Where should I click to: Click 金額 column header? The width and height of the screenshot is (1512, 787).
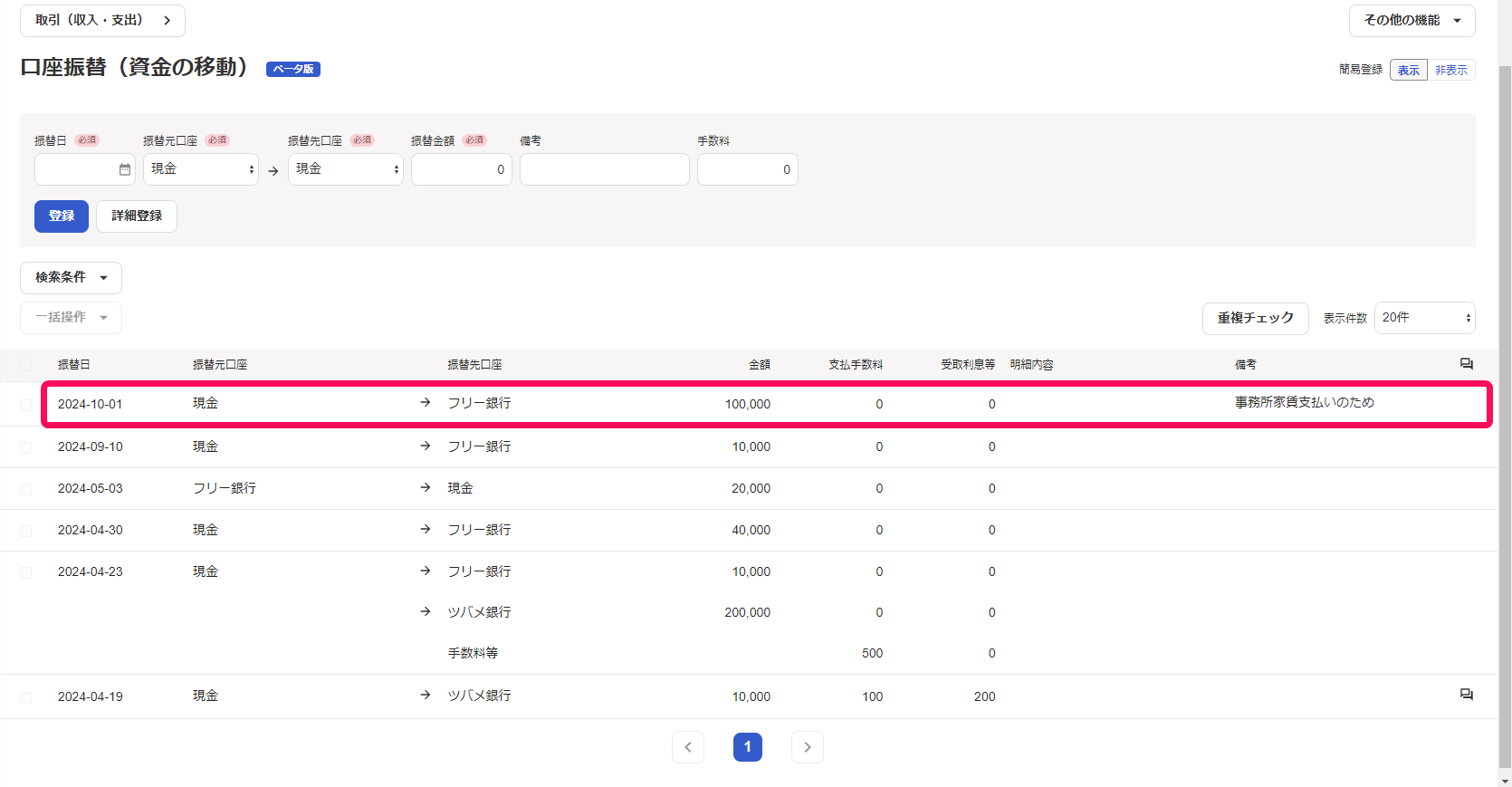pos(760,365)
